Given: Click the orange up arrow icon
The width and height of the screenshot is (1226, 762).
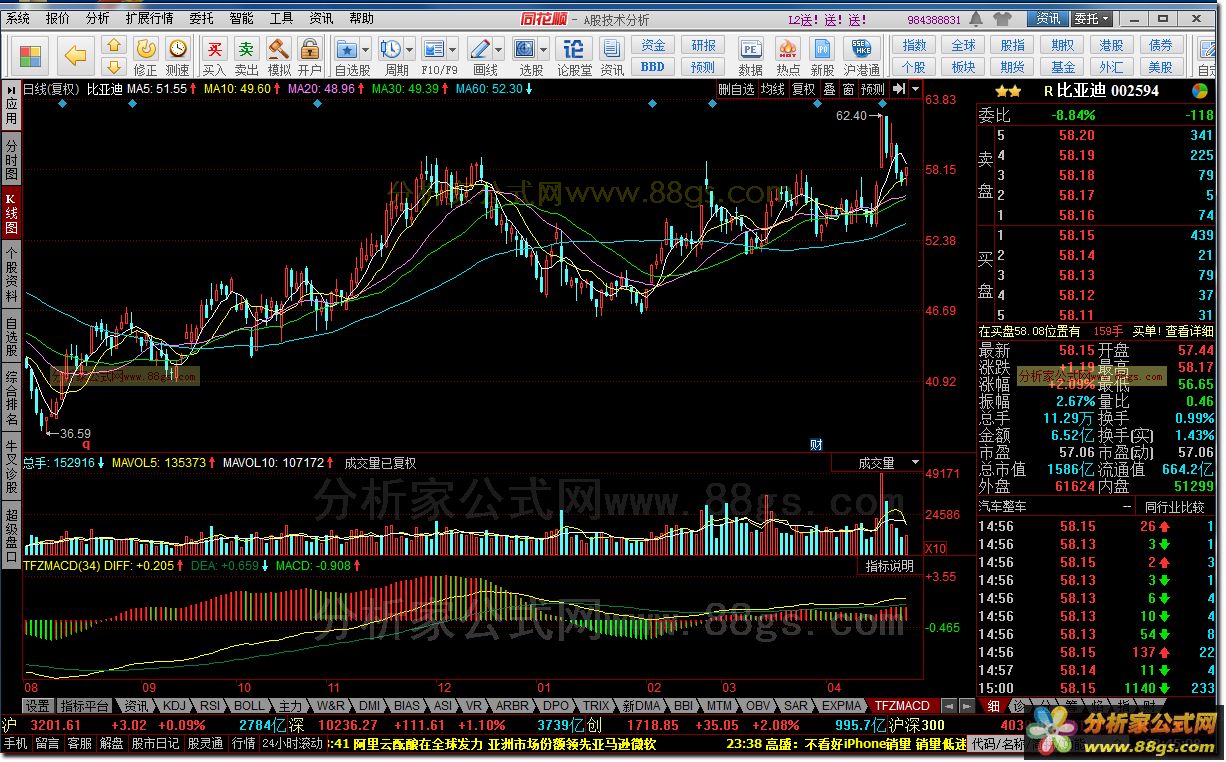Looking at the screenshot, I should [114, 45].
